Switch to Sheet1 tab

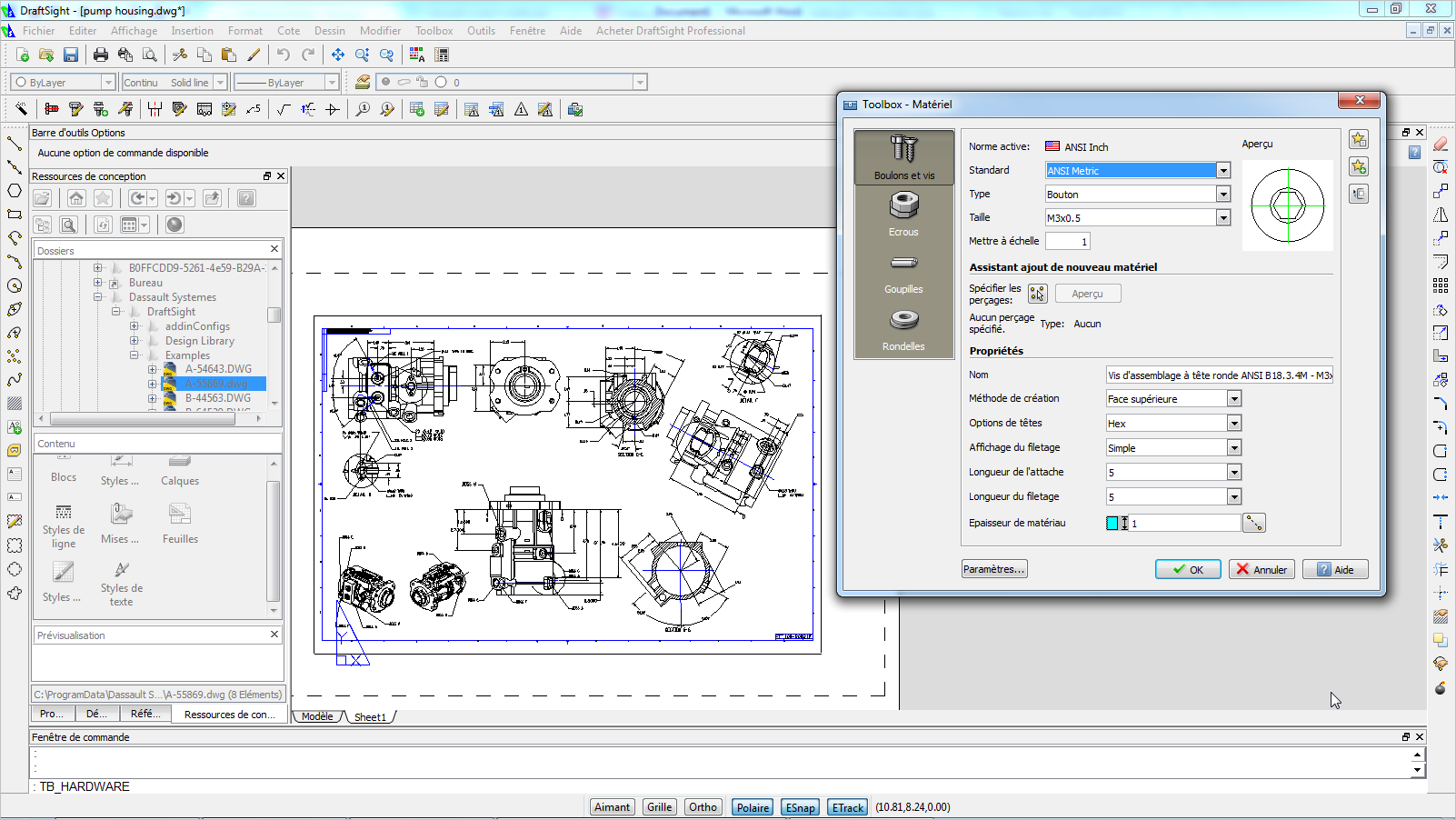coord(370,717)
